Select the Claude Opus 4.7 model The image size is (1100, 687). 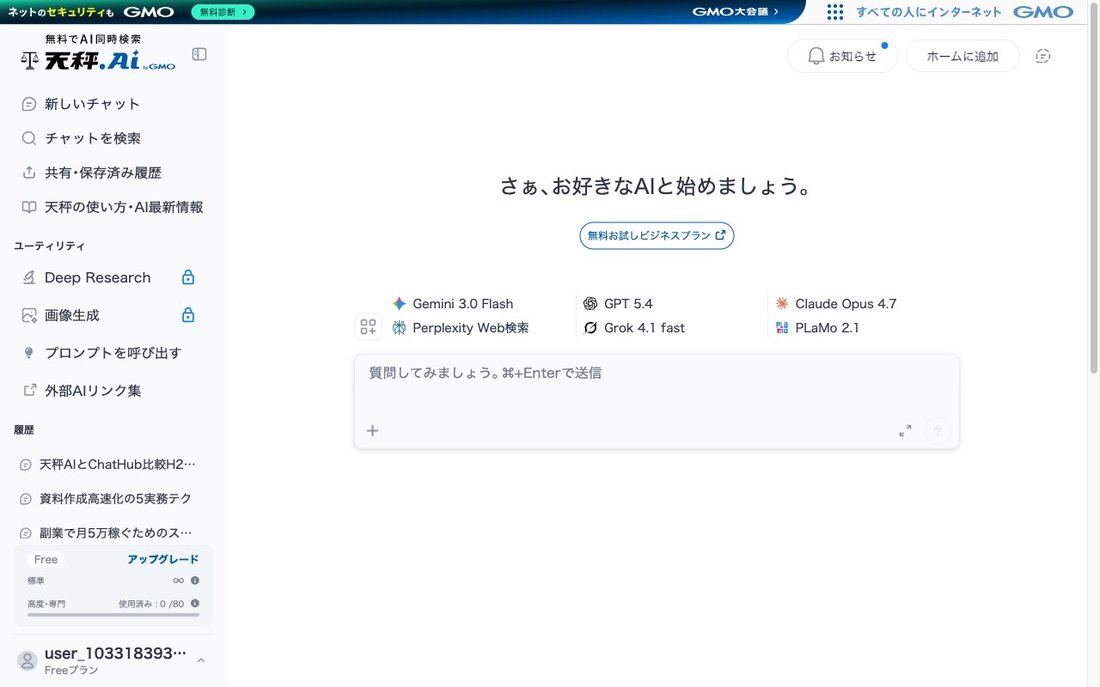(836, 304)
